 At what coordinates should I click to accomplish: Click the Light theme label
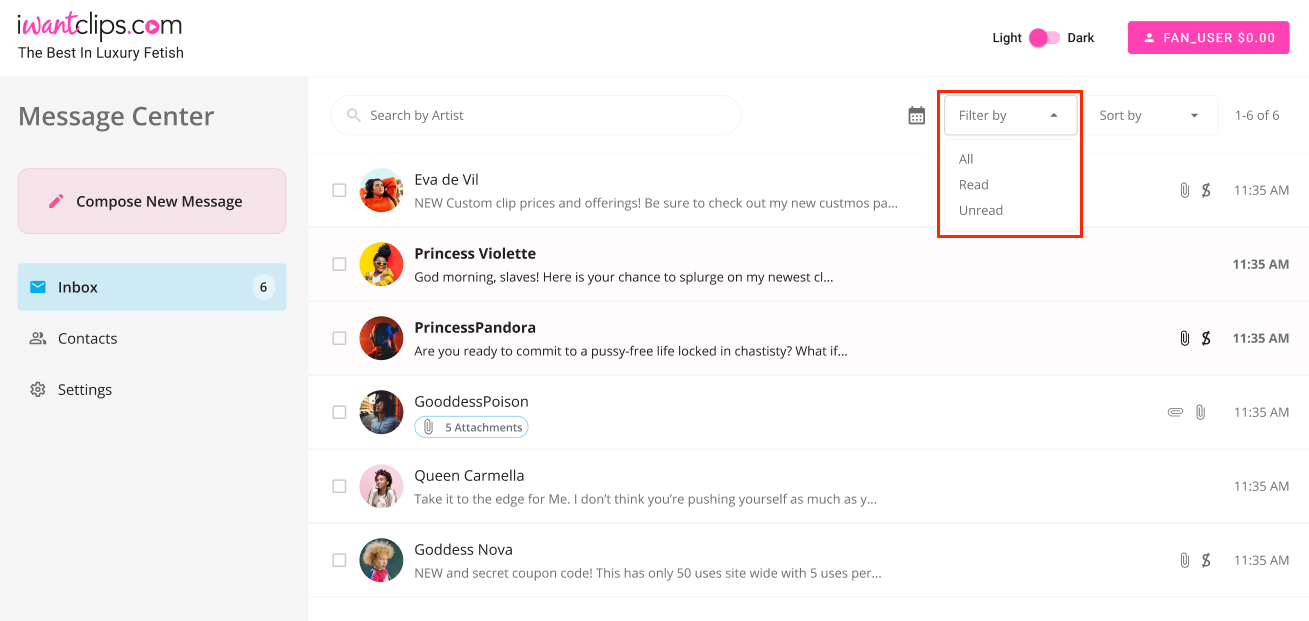pos(1007,38)
